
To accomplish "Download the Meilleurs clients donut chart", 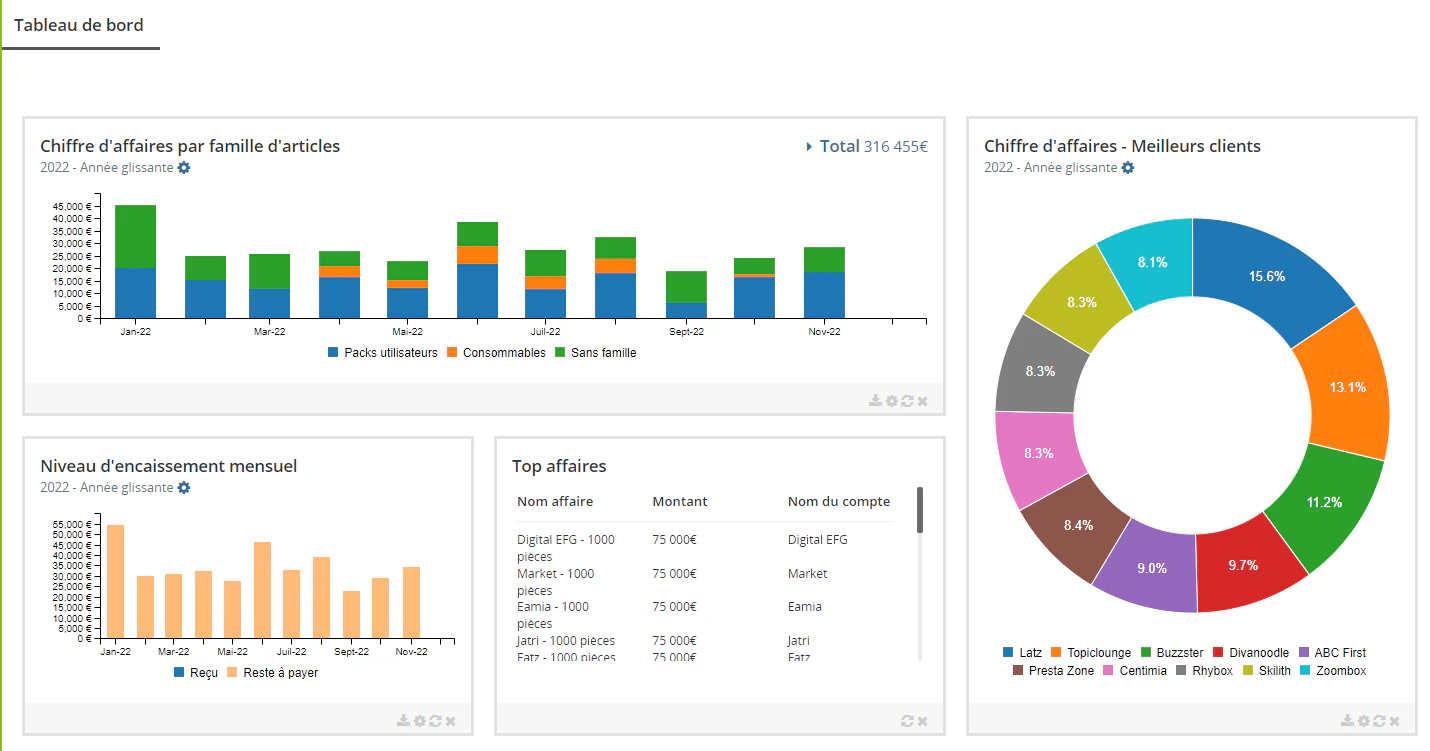I will click(x=1347, y=721).
